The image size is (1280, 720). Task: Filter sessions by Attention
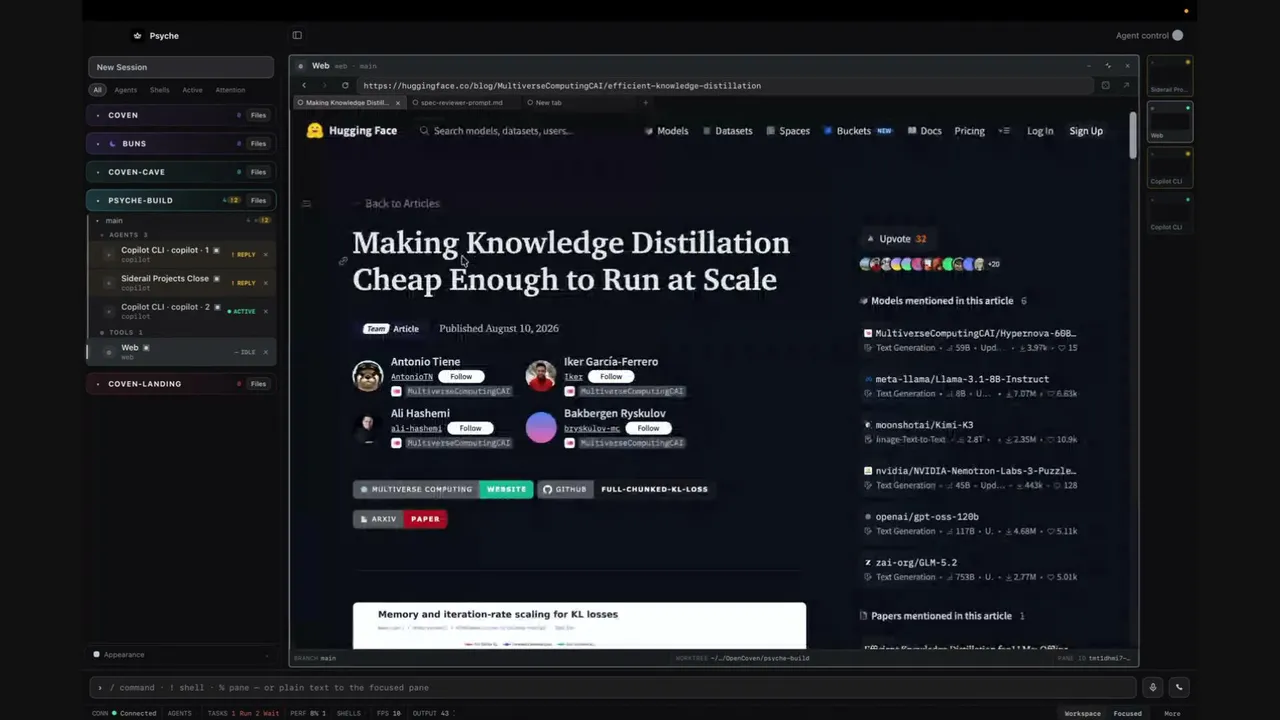coord(230,90)
